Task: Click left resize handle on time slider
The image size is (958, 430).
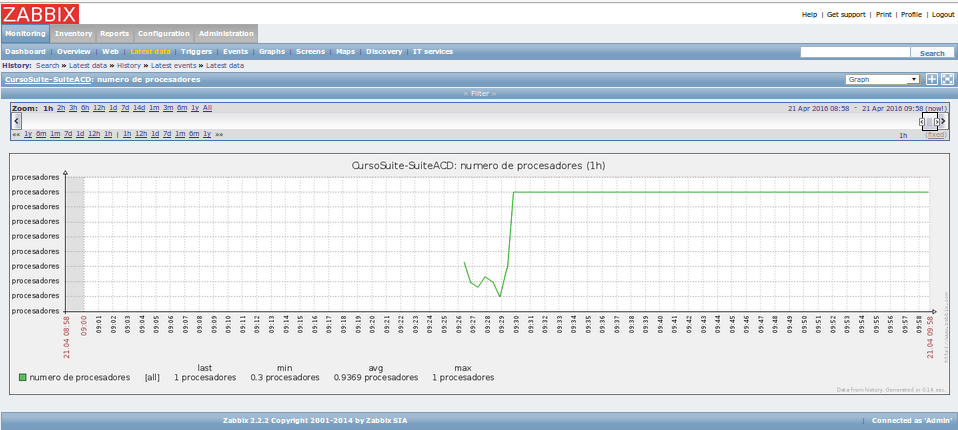Action: pos(922,122)
